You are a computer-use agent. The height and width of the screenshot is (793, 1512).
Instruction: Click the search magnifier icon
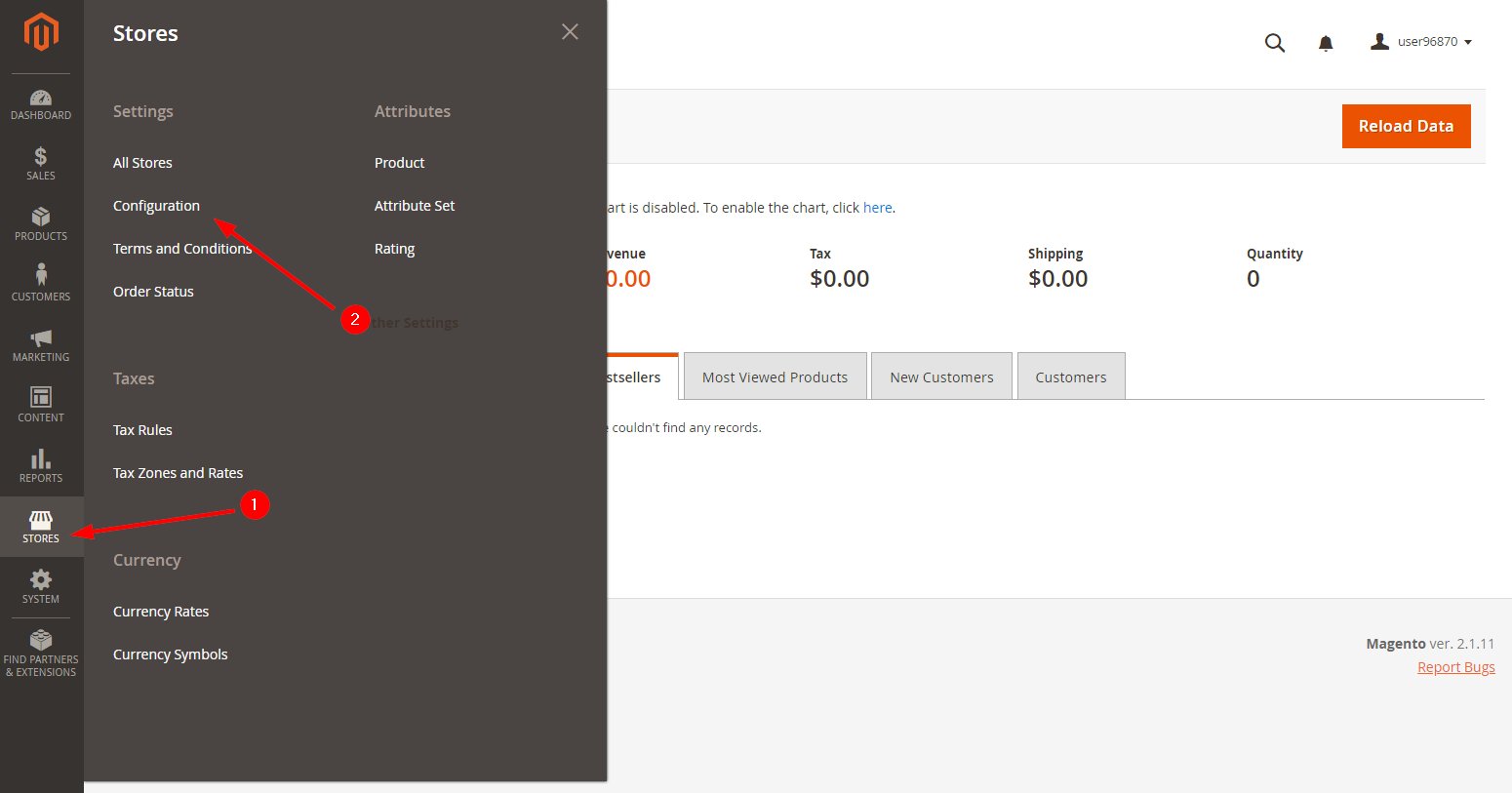[1274, 43]
